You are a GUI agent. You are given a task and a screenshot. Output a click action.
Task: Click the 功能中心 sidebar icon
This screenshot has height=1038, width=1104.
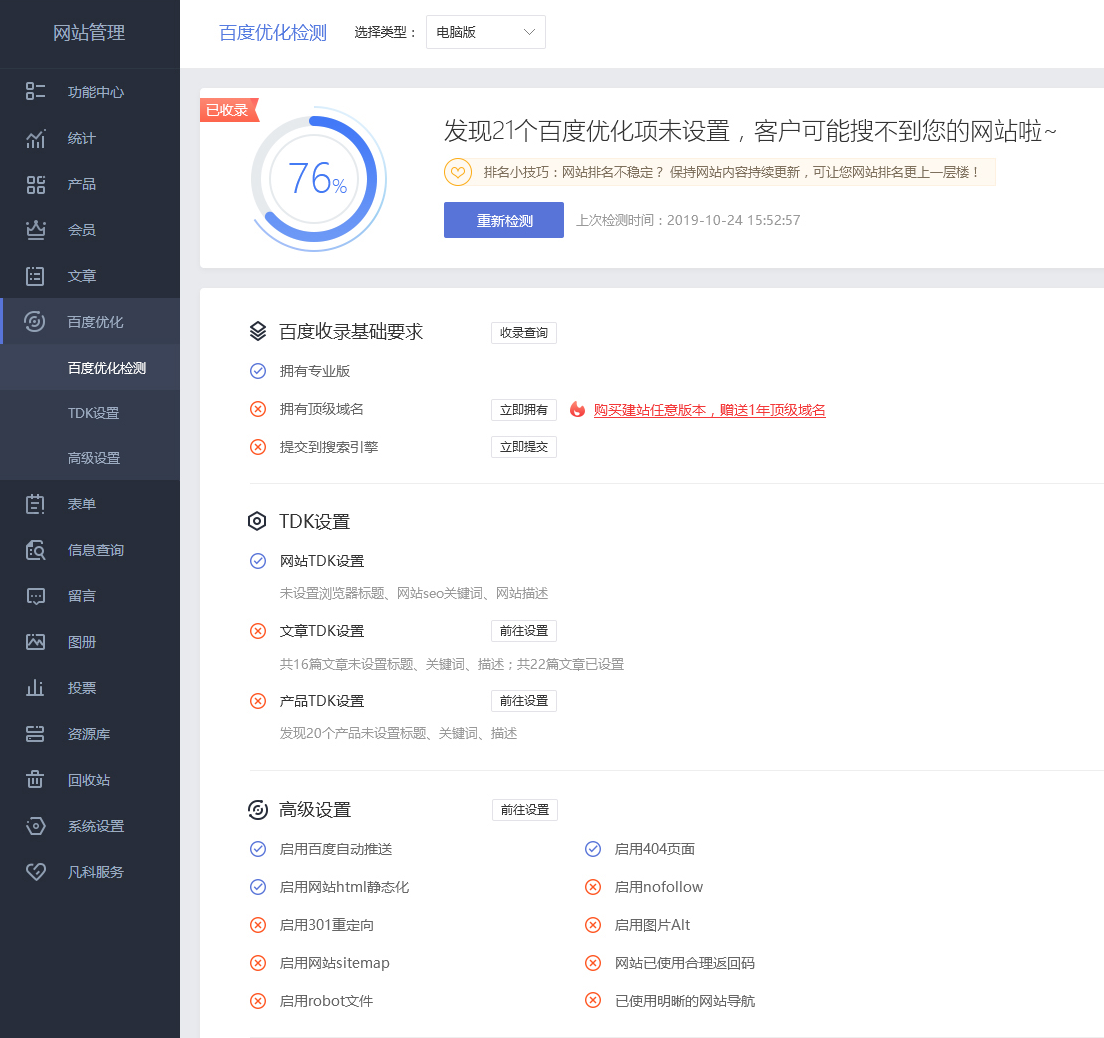pos(35,91)
